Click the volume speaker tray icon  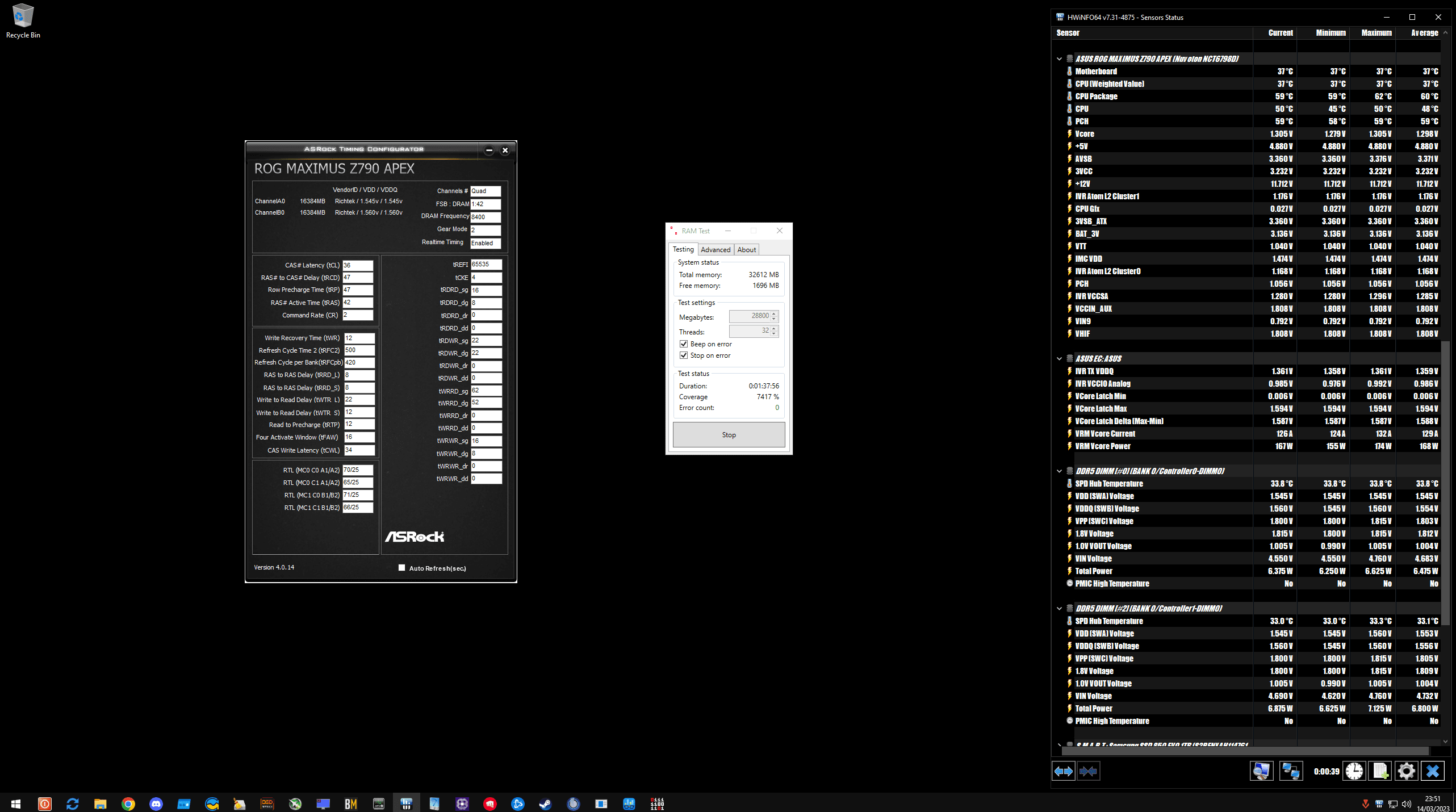[x=1407, y=803]
